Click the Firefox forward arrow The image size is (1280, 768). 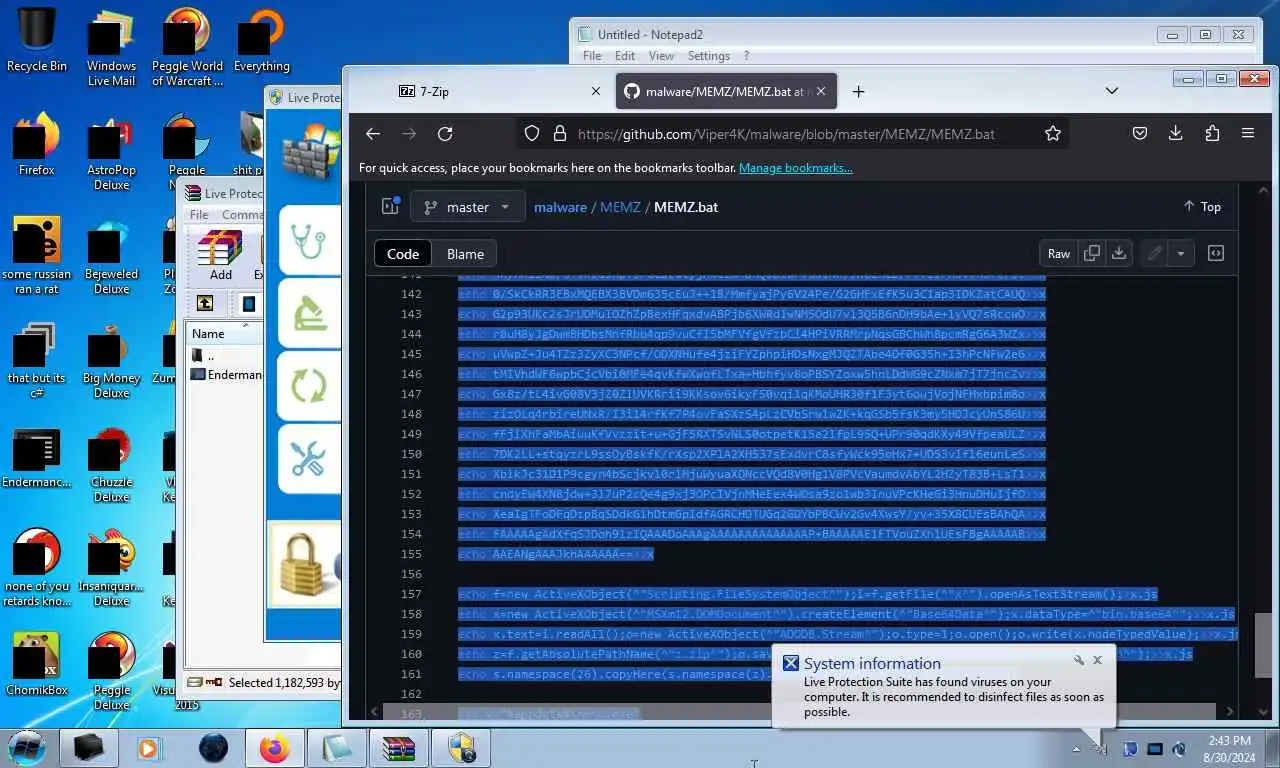[x=409, y=133]
